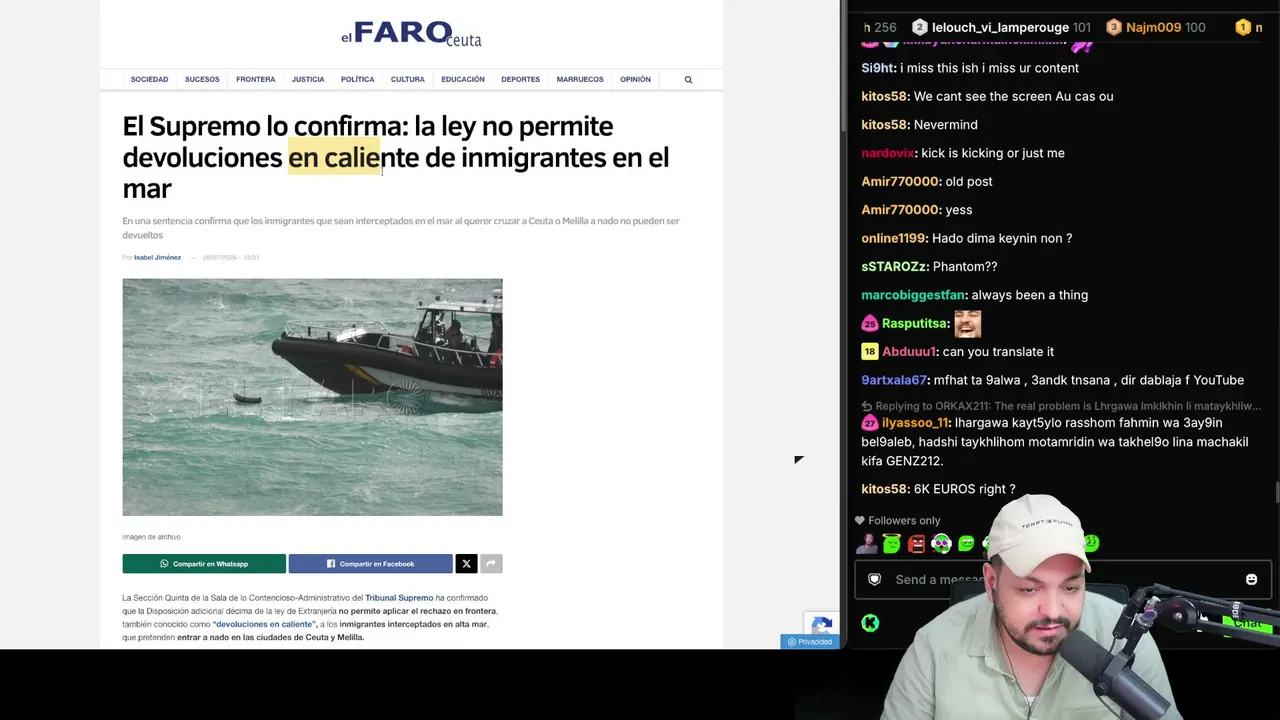
Task: Click the level 25 badge next to Rasputitsa
Action: pyautogui.click(x=870, y=324)
